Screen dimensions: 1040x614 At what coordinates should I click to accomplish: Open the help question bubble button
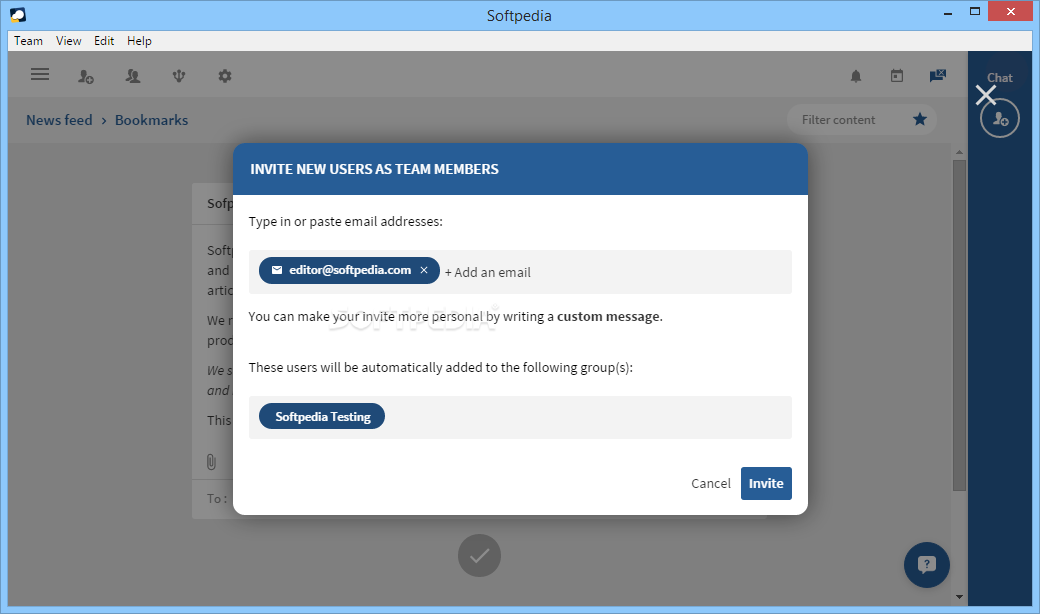927,564
